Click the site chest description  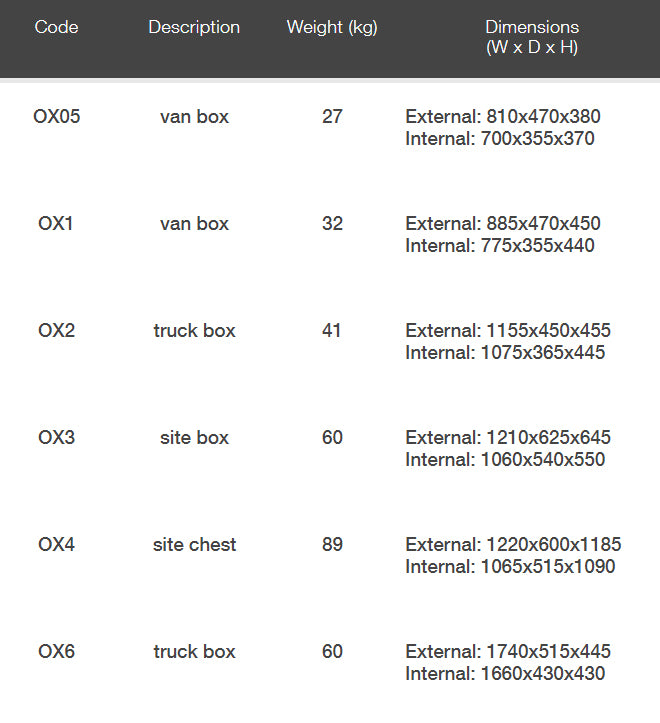(x=194, y=545)
